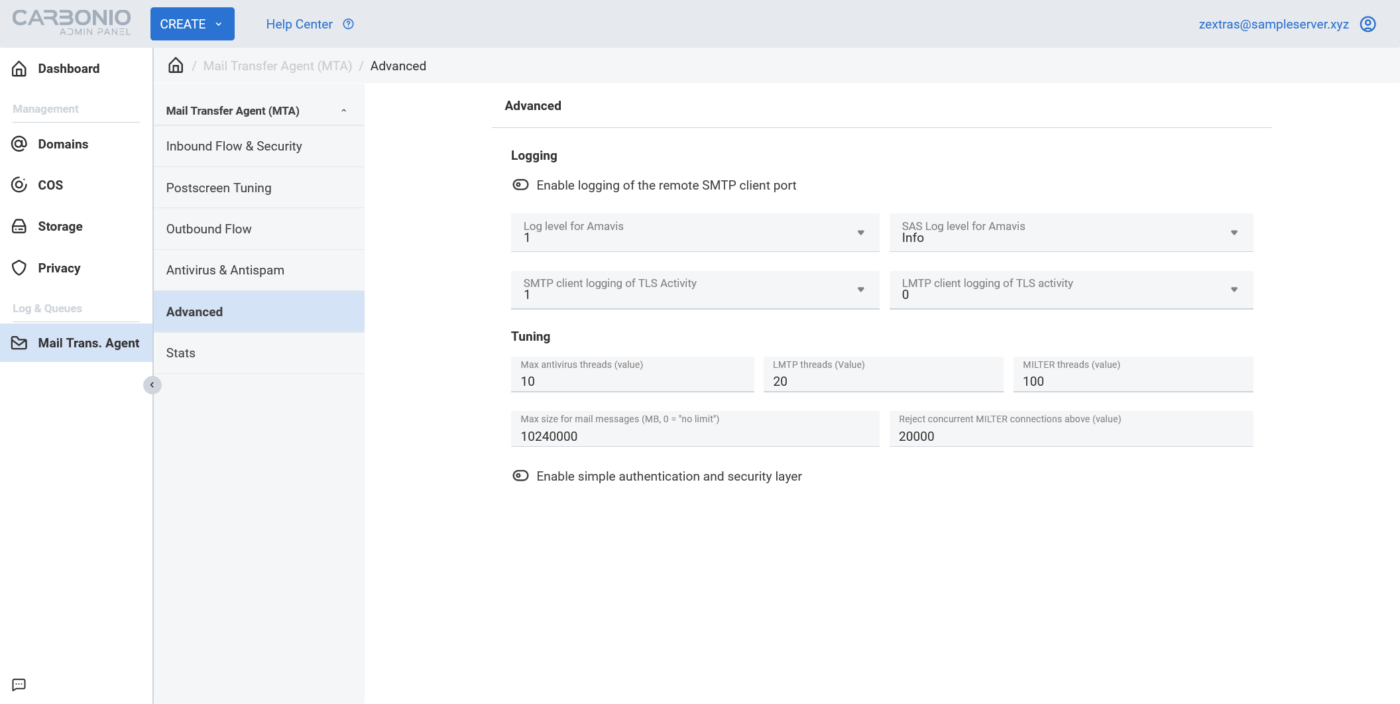Collapse the Mail Transfer Agent (MTA) section
1400x704 pixels.
tap(343, 109)
